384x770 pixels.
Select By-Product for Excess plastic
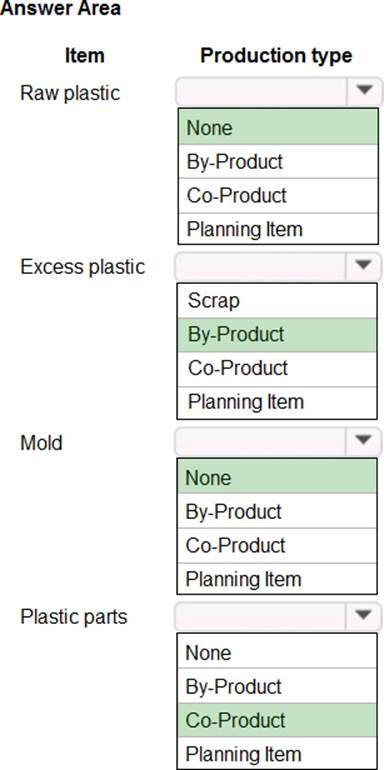coord(278,334)
